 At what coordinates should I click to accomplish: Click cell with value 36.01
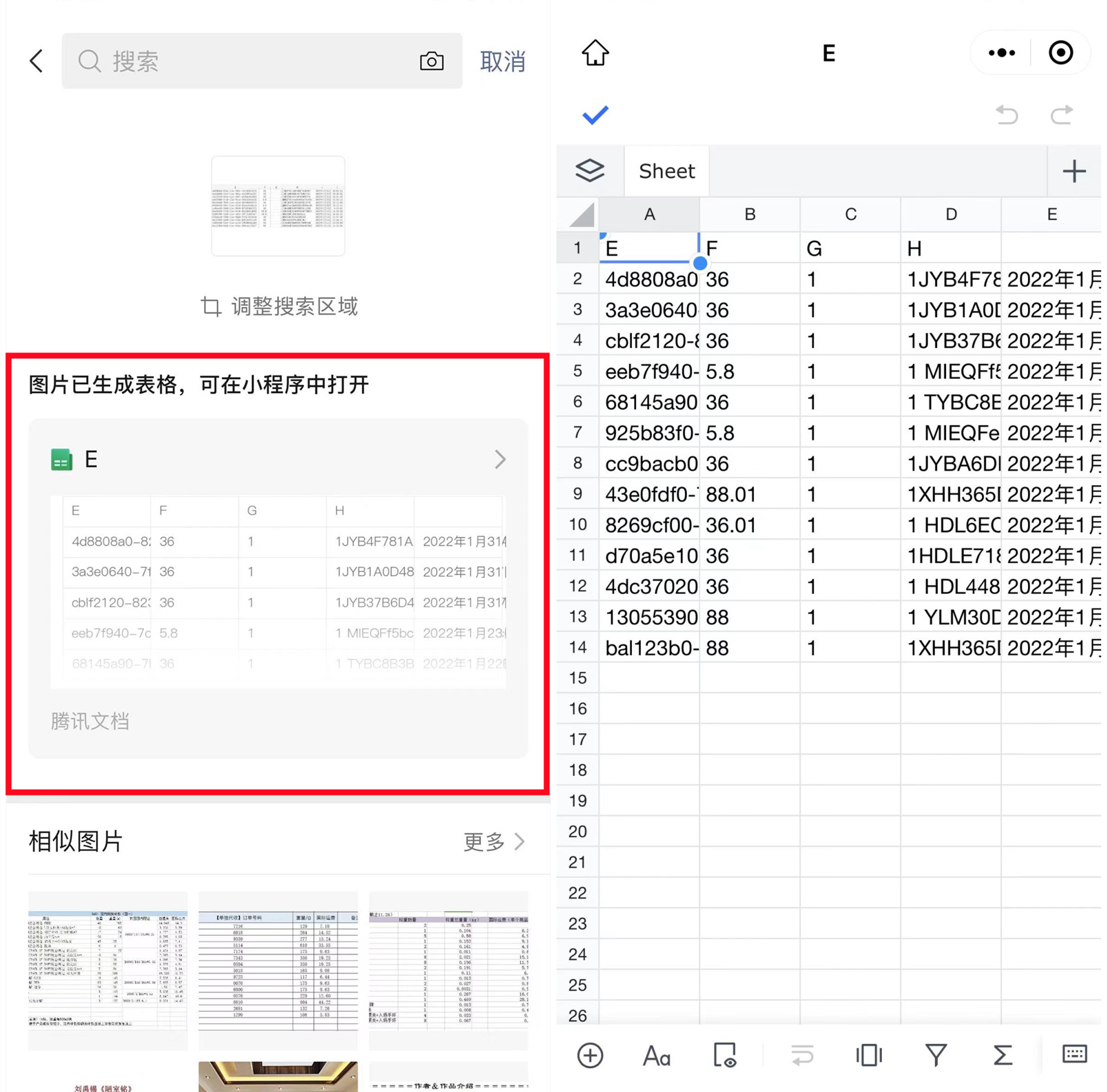click(750, 524)
